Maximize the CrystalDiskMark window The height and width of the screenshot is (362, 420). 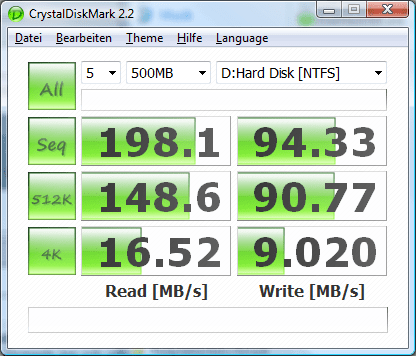pyautogui.click(x=354, y=10)
